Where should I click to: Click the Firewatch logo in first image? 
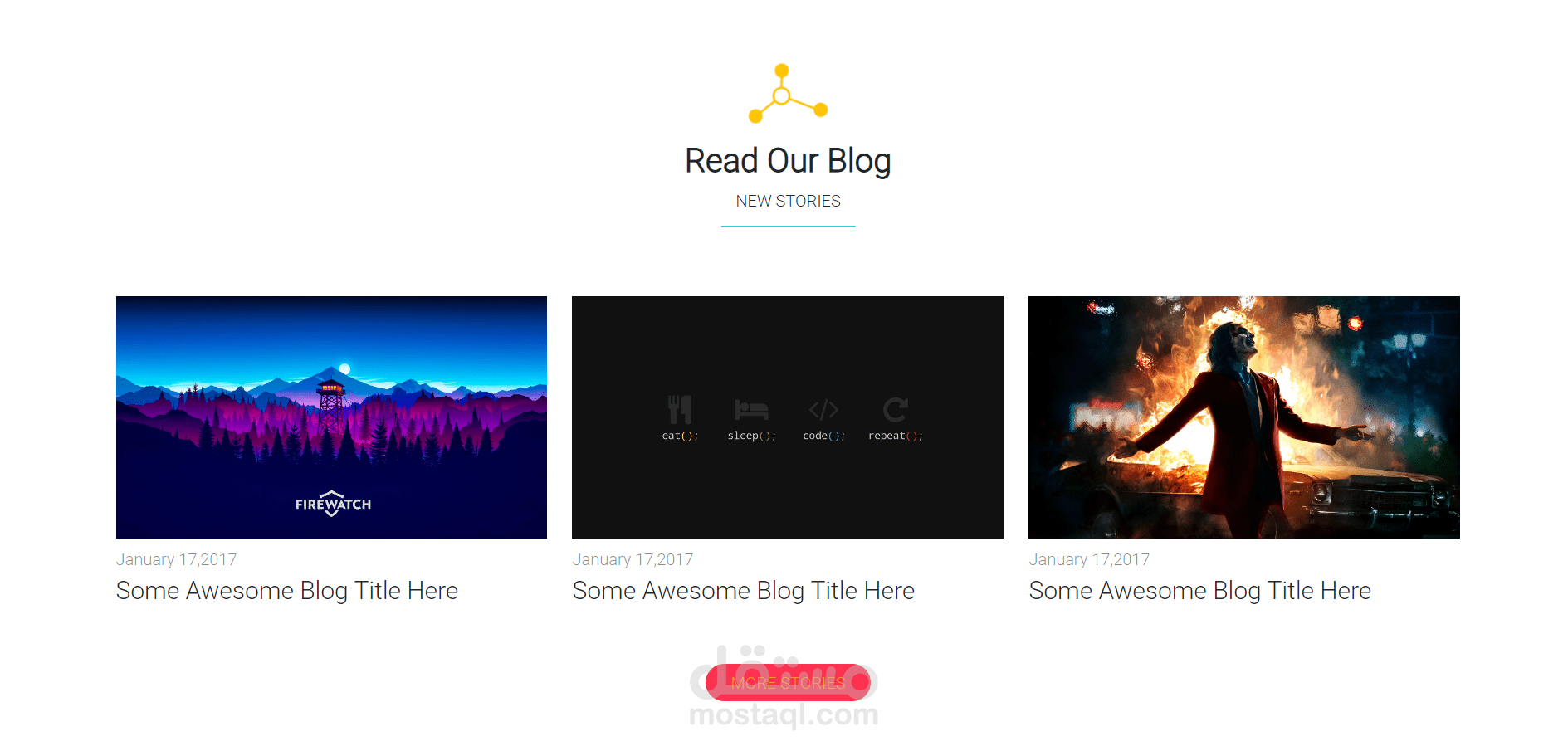pyautogui.click(x=333, y=504)
